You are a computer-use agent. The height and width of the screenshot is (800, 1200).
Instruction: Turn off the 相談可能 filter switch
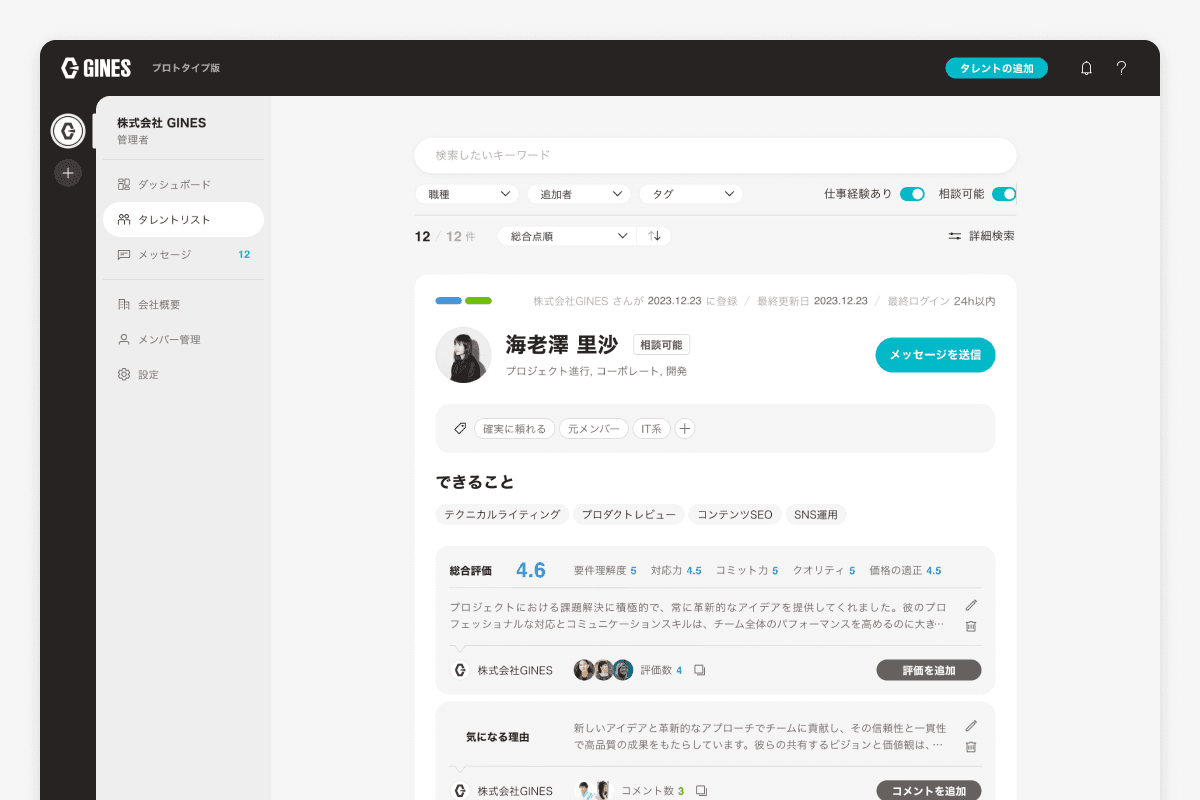pyautogui.click(x=1004, y=194)
